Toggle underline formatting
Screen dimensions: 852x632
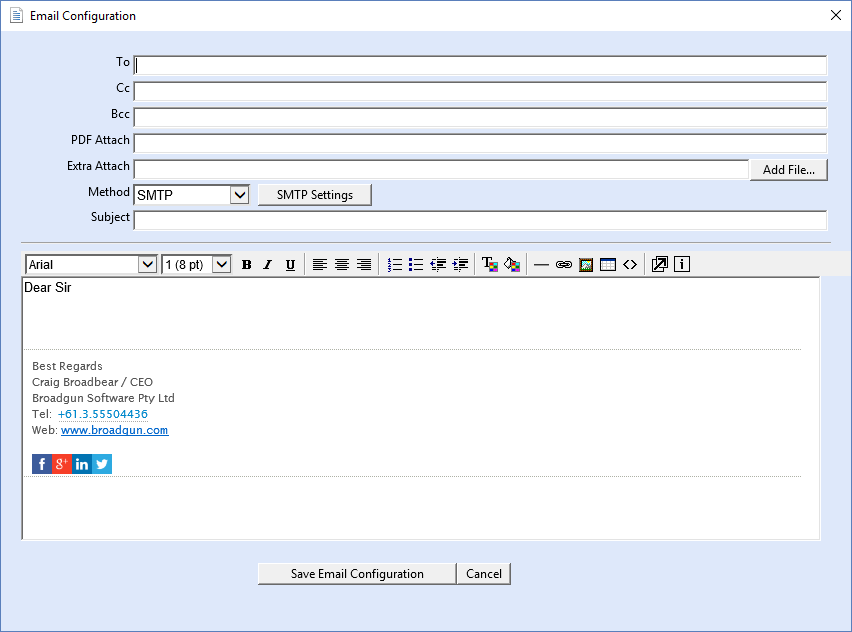290,265
